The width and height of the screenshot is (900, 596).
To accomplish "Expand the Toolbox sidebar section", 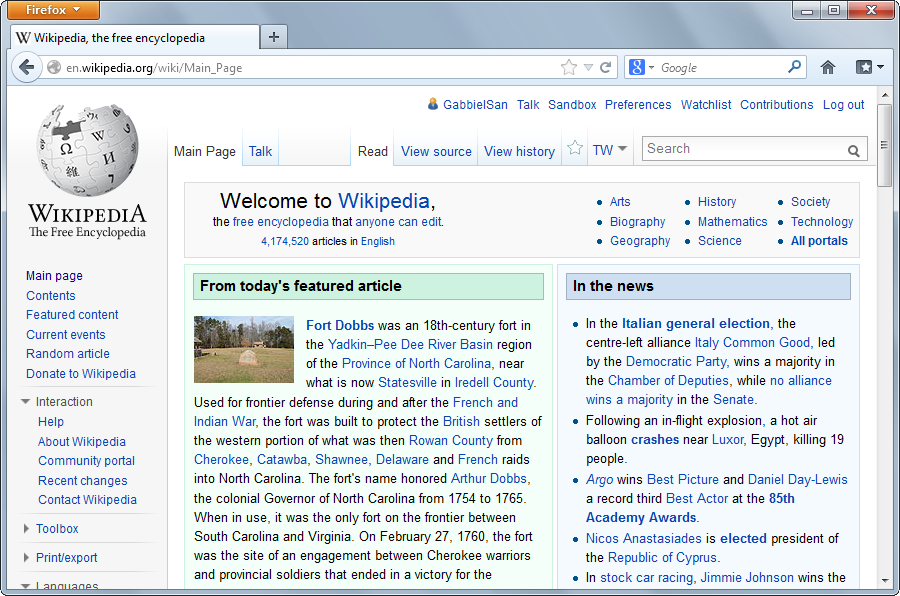I will point(26,528).
